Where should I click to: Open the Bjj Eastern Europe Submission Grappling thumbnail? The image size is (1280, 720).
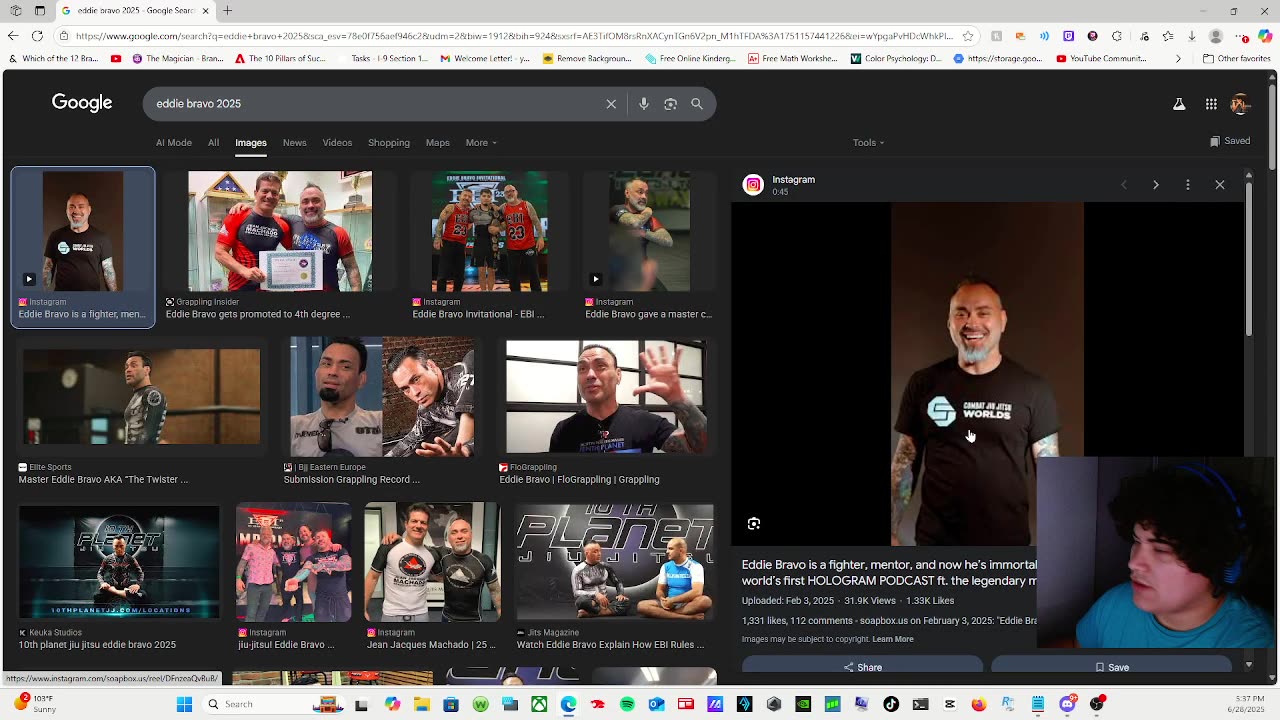tap(382, 398)
